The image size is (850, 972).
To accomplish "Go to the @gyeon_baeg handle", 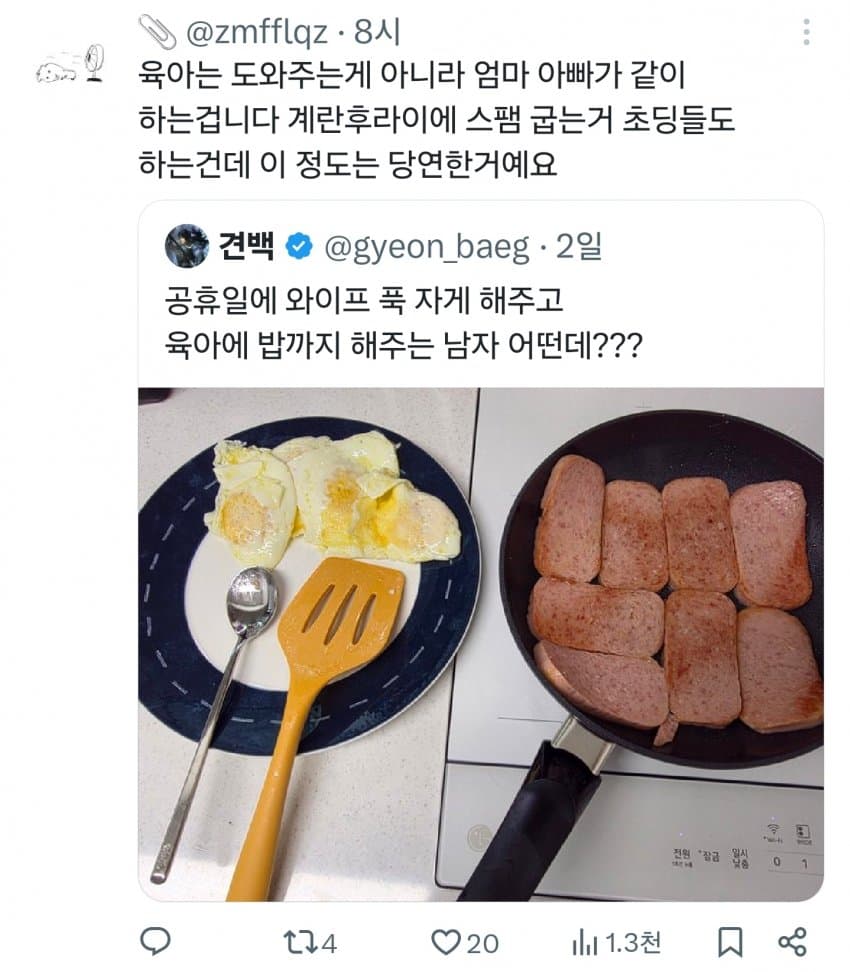I will point(426,247).
